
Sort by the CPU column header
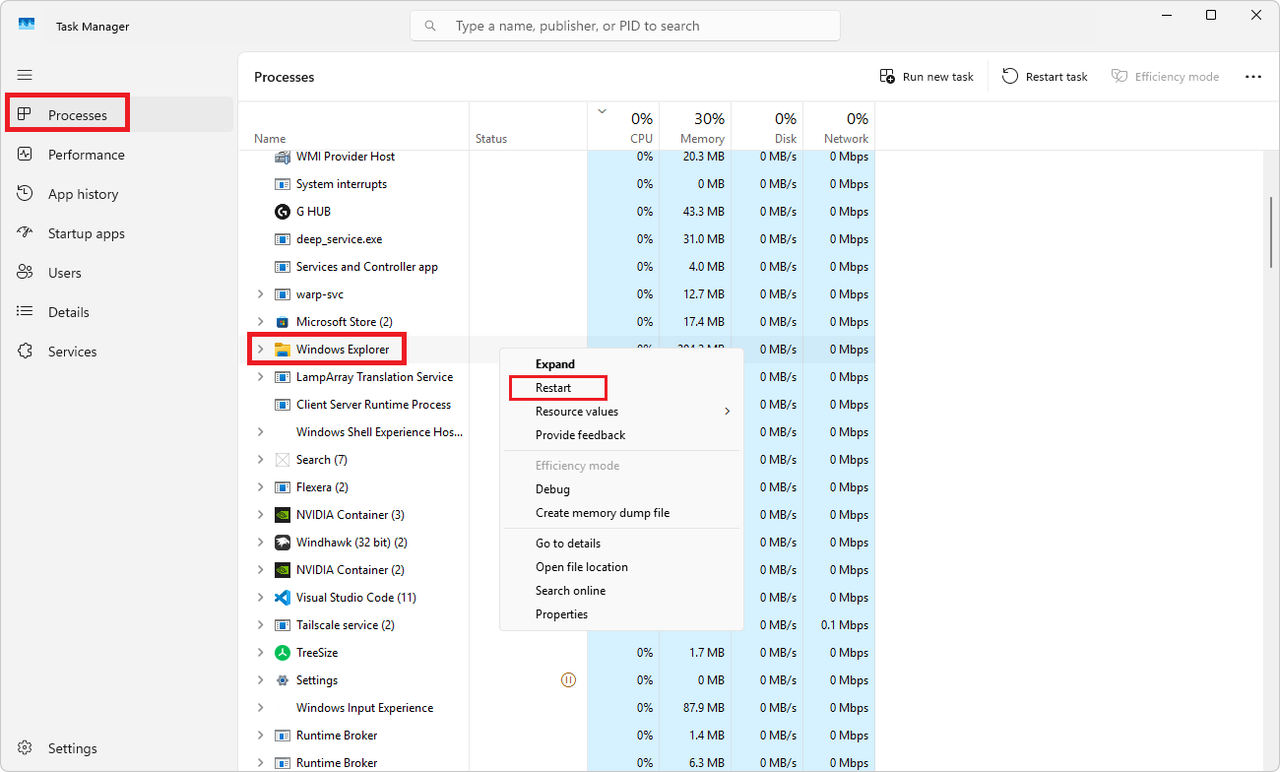[623, 126]
